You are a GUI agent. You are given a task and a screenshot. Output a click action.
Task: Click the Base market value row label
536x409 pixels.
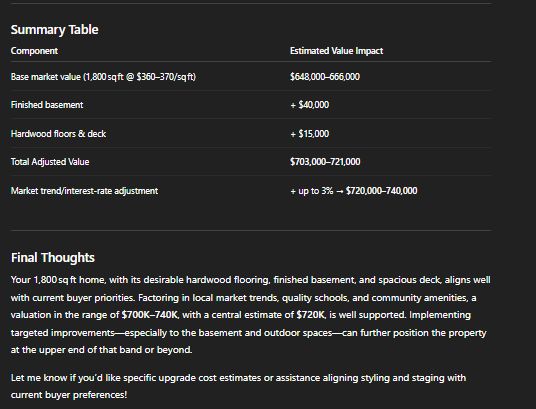pos(103,77)
